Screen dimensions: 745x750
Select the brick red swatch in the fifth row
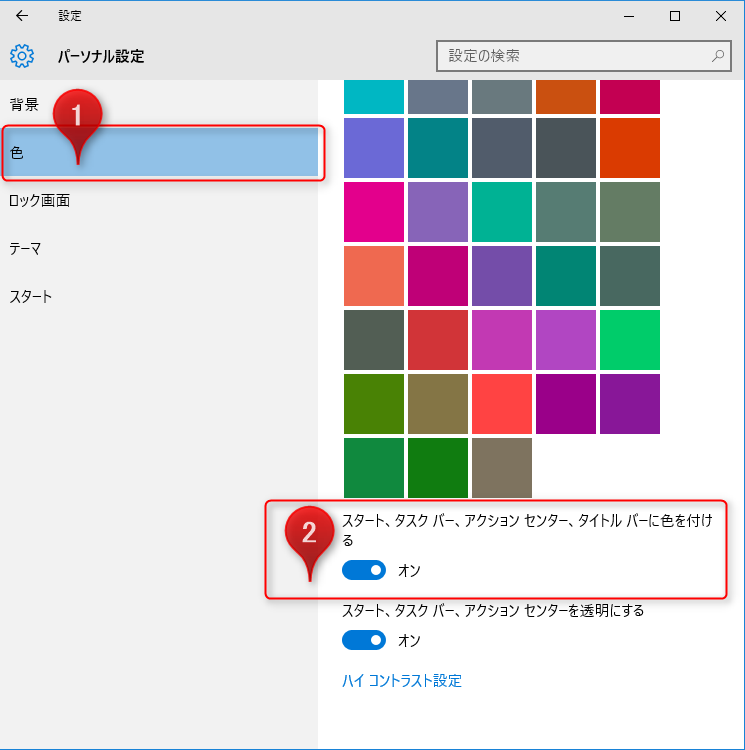(x=438, y=340)
